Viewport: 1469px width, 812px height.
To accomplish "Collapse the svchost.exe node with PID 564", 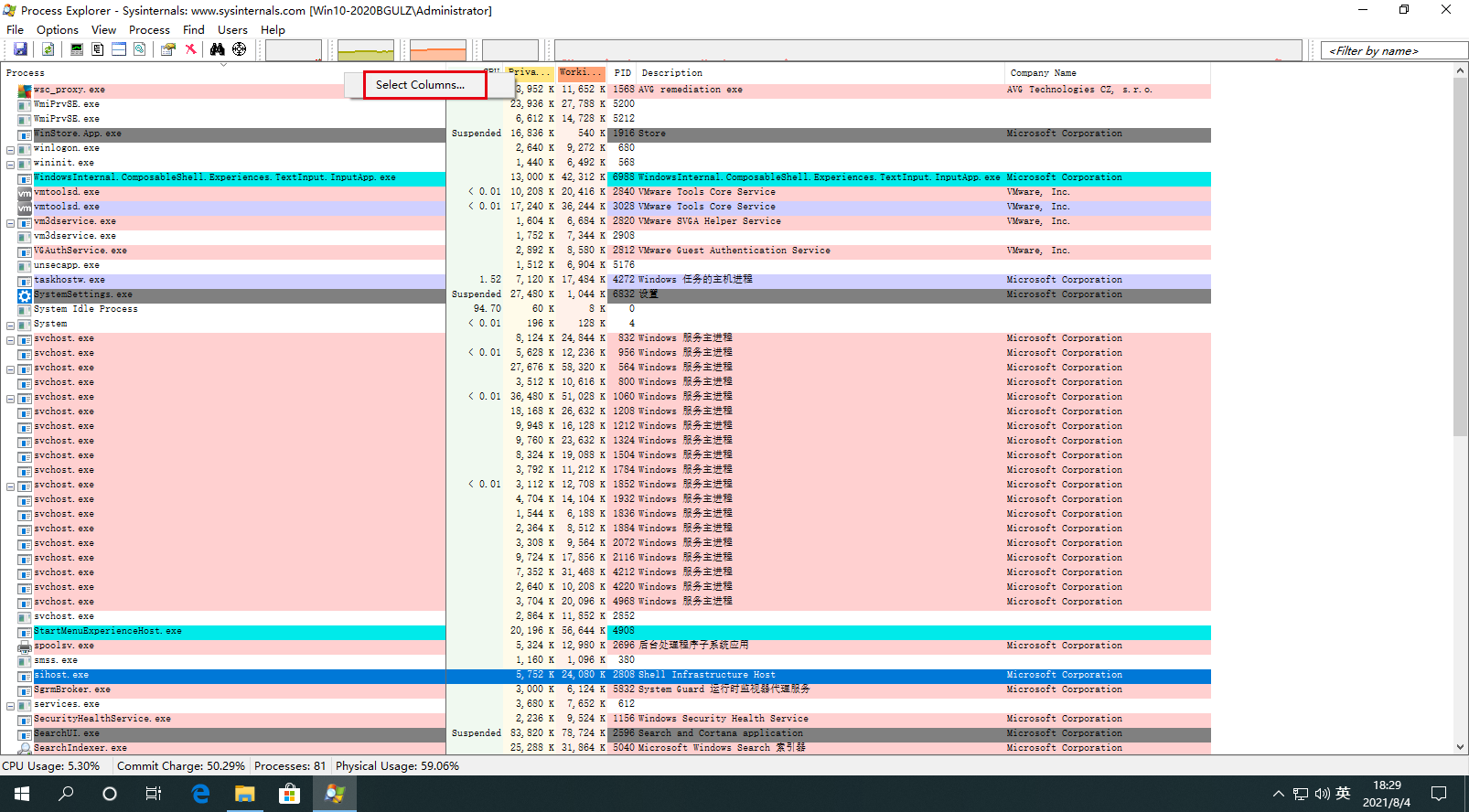I will pyautogui.click(x=11, y=369).
